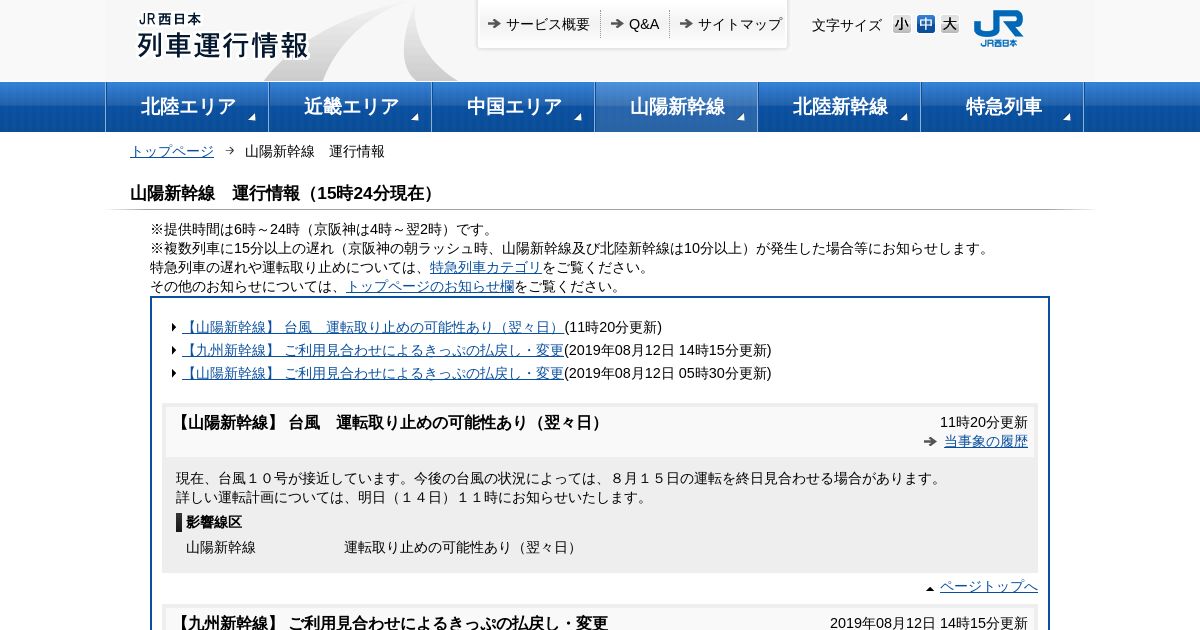Expand arrow on 山陽新幹線 tab
This screenshot has height=630, width=1200.
click(x=741, y=117)
